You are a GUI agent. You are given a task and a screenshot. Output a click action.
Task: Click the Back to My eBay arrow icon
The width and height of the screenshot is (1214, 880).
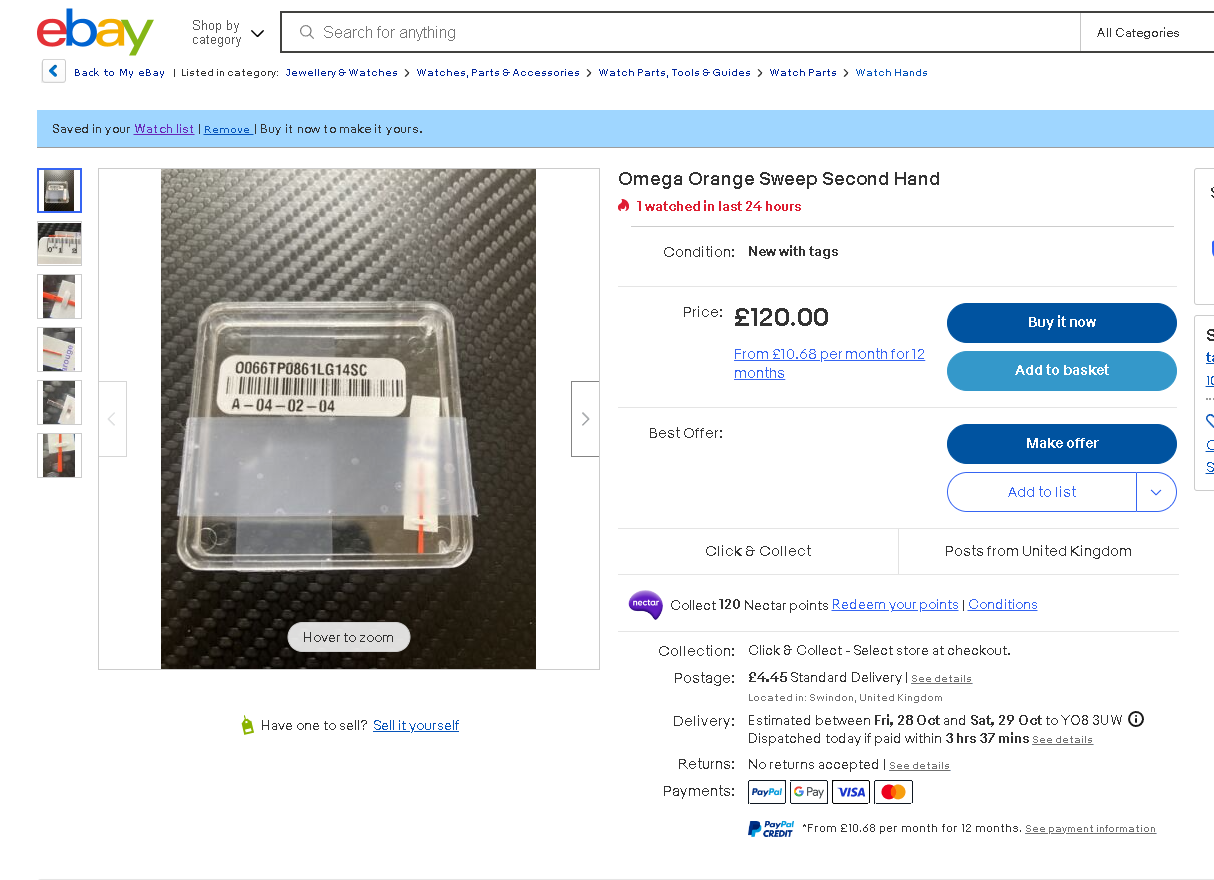pyautogui.click(x=54, y=71)
